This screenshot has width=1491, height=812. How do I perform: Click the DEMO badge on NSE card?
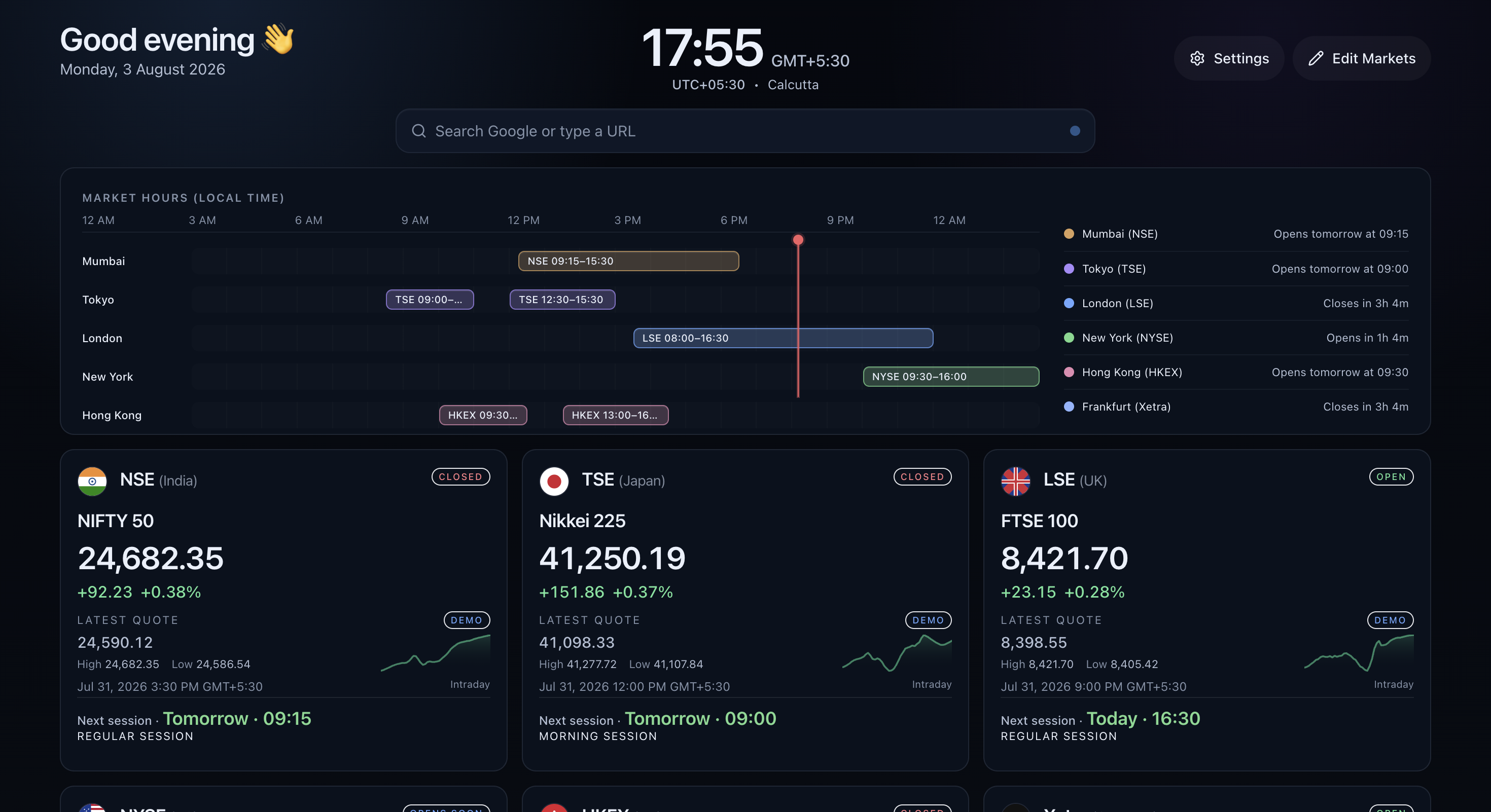[467, 620]
